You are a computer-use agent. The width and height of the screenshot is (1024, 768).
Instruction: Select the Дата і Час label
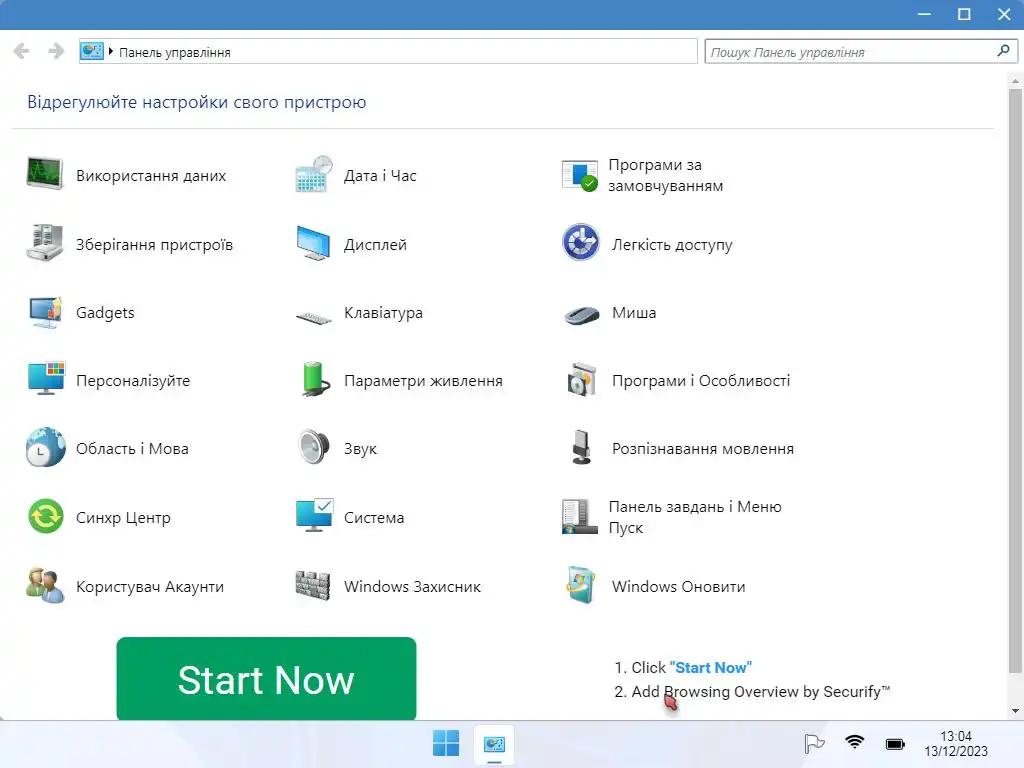click(380, 176)
